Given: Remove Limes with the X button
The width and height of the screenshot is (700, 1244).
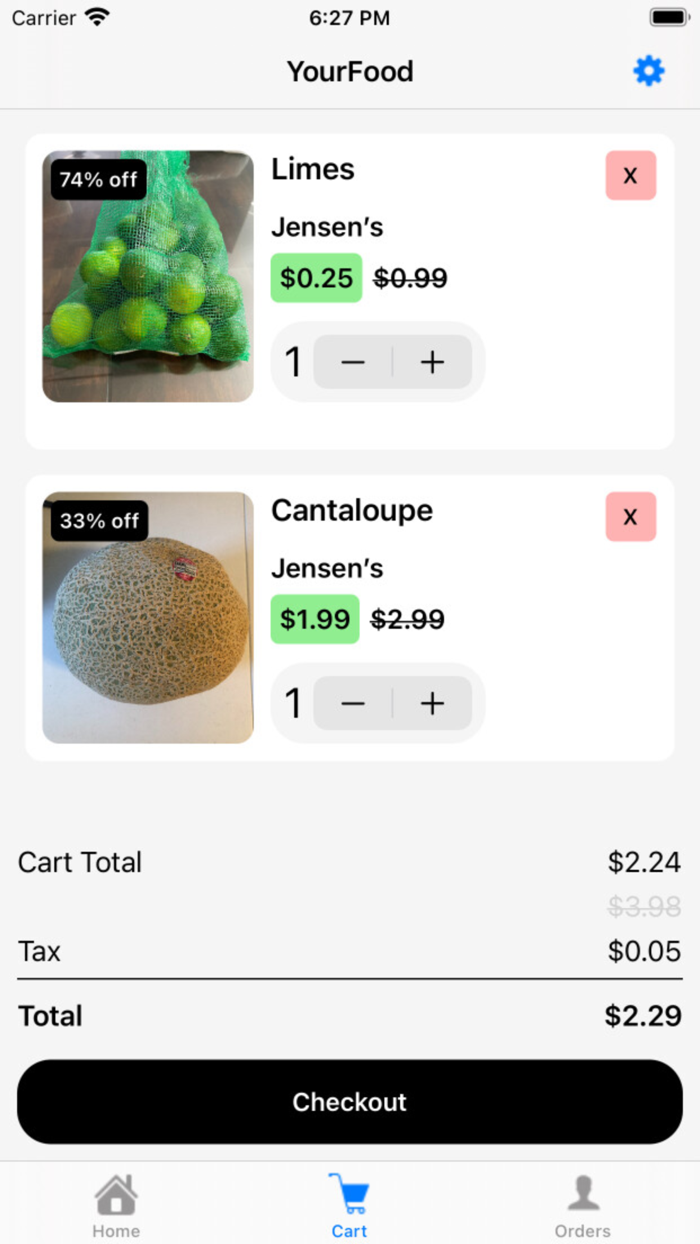Looking at the screenshot, I should coord(630,175).
